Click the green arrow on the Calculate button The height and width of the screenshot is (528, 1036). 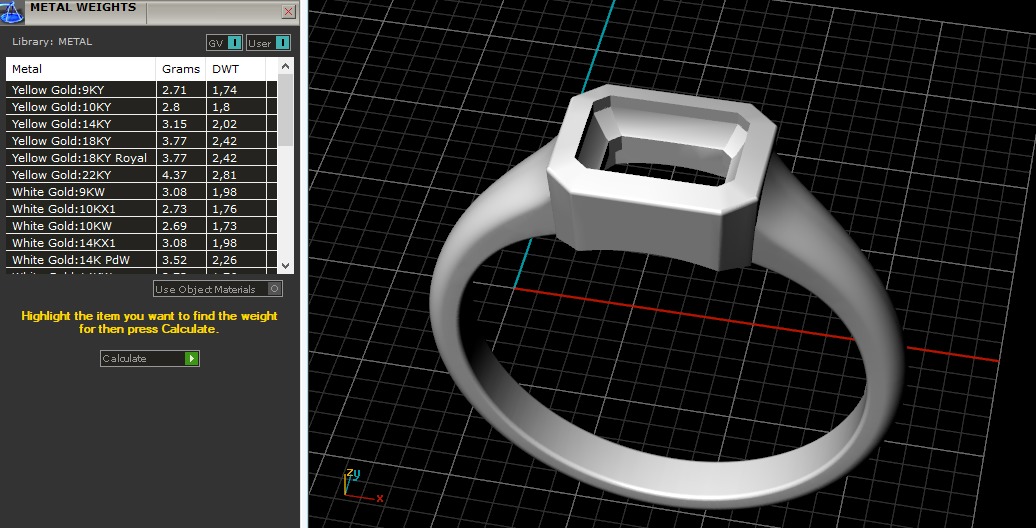click(x=192, y=358)
